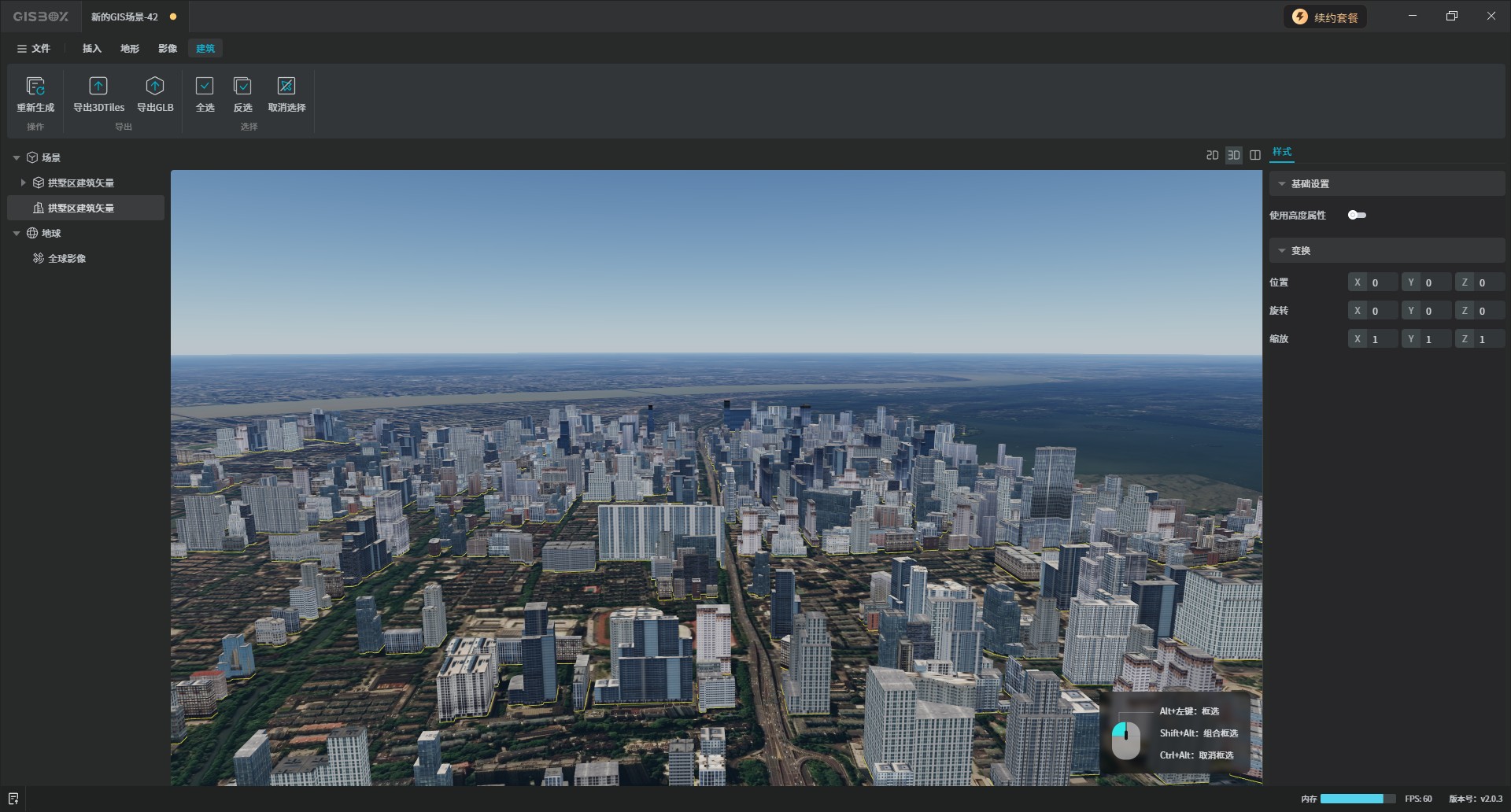Click the 续约套餐 renew button

tap(1326, 17)
